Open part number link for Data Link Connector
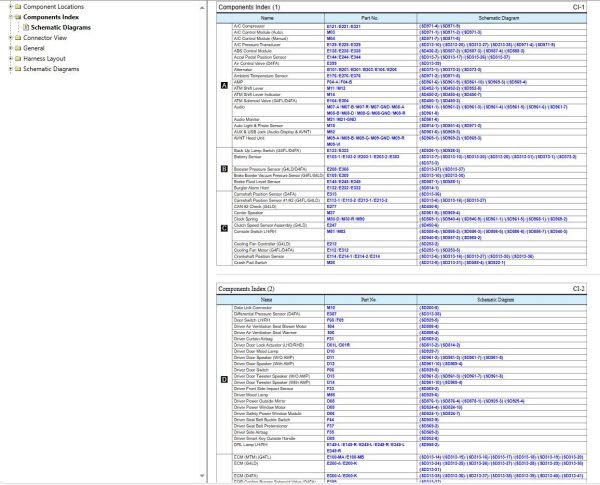Screen dimensions: 600x485 pyautogui.click(x=331, y=307)
